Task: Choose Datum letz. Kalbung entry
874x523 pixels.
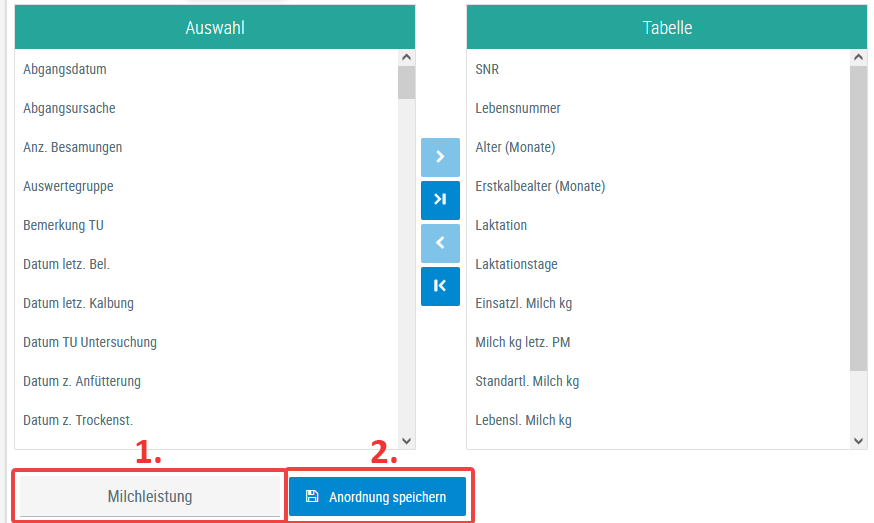Action: coord(78,304)
